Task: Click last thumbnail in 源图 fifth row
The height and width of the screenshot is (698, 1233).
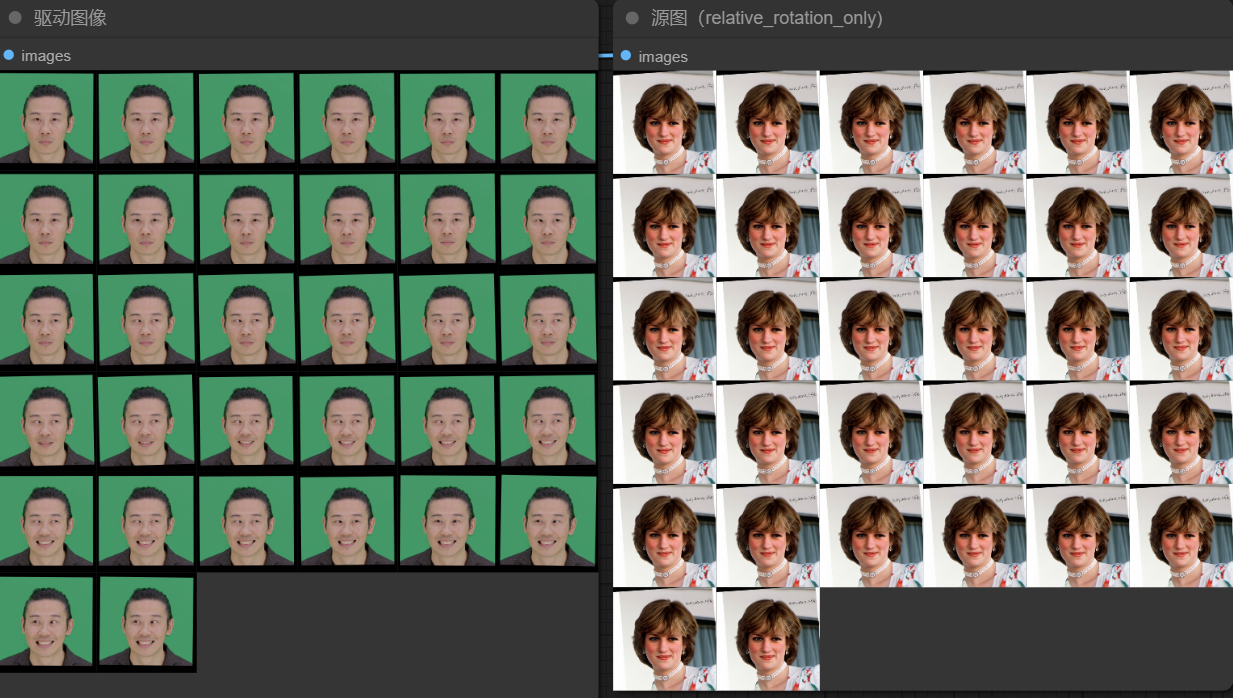Action: pos(1181,536)
